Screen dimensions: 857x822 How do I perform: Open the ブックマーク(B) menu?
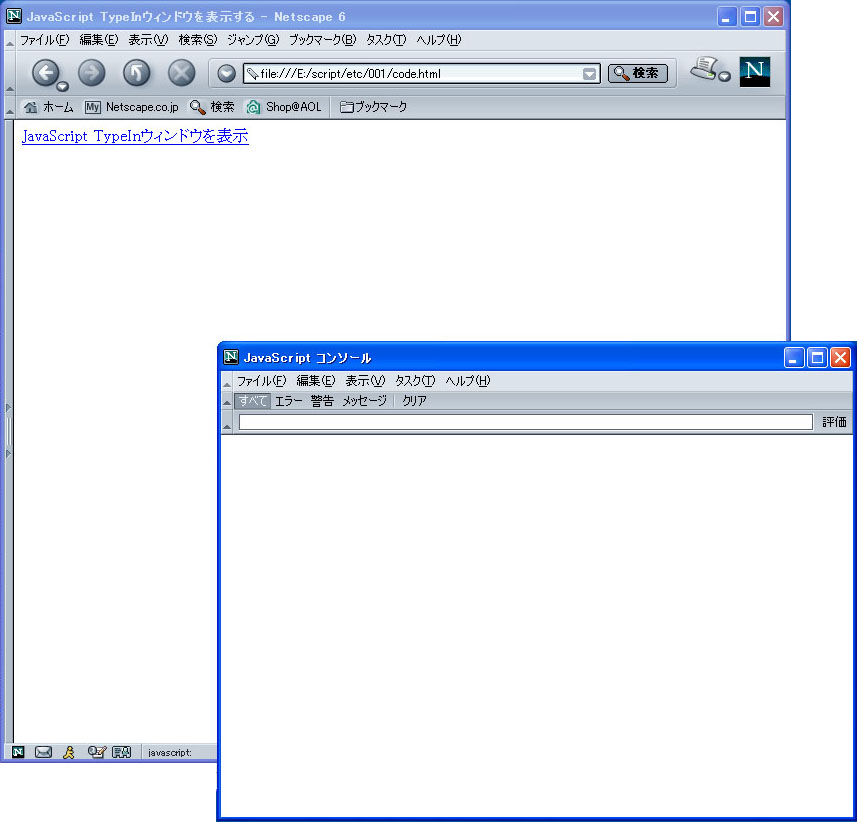point(322,40)
